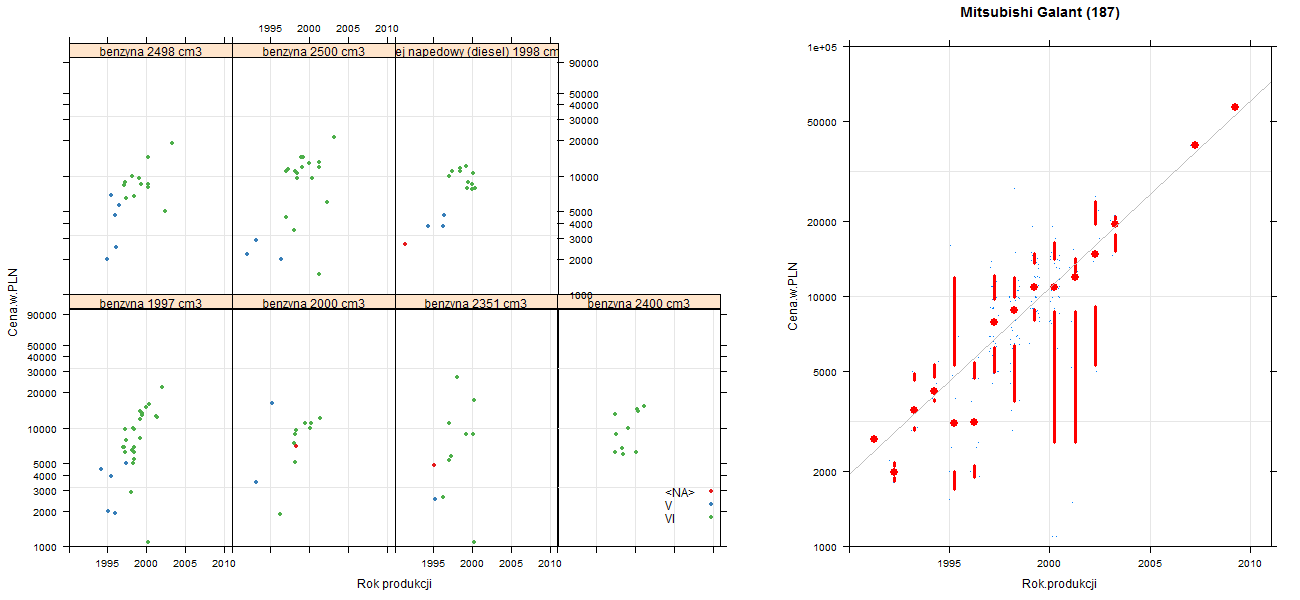
Task: Click the red data point in the benzyna 2351 panel
Action: point(434,465)
